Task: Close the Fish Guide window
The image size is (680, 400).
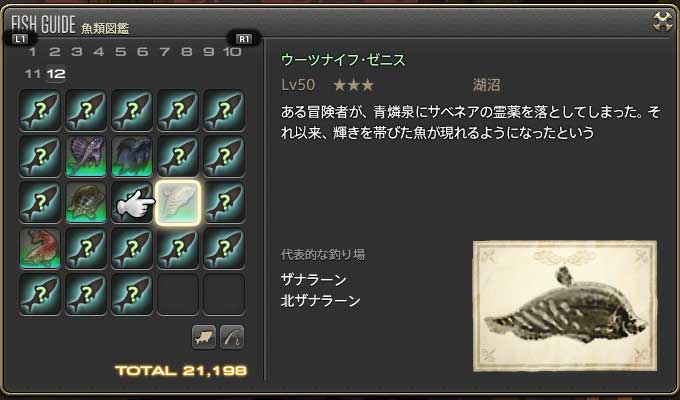Action: tap(663, 21)
